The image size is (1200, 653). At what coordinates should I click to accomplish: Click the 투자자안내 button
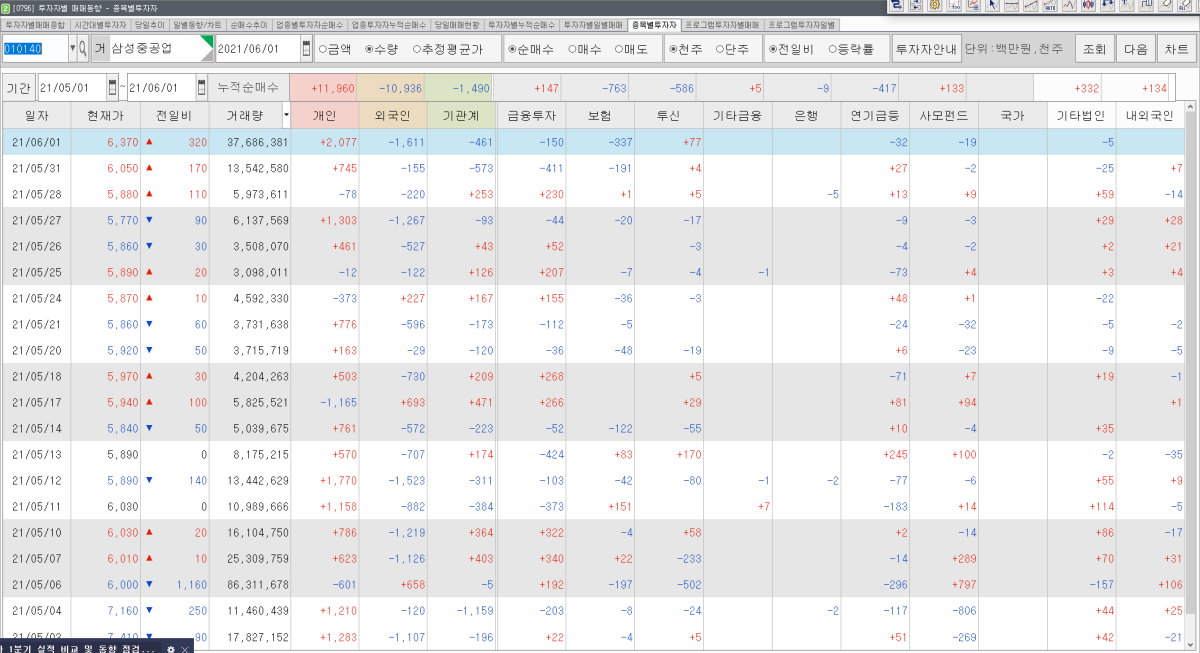pyautogui.click(x=925, y=48)
